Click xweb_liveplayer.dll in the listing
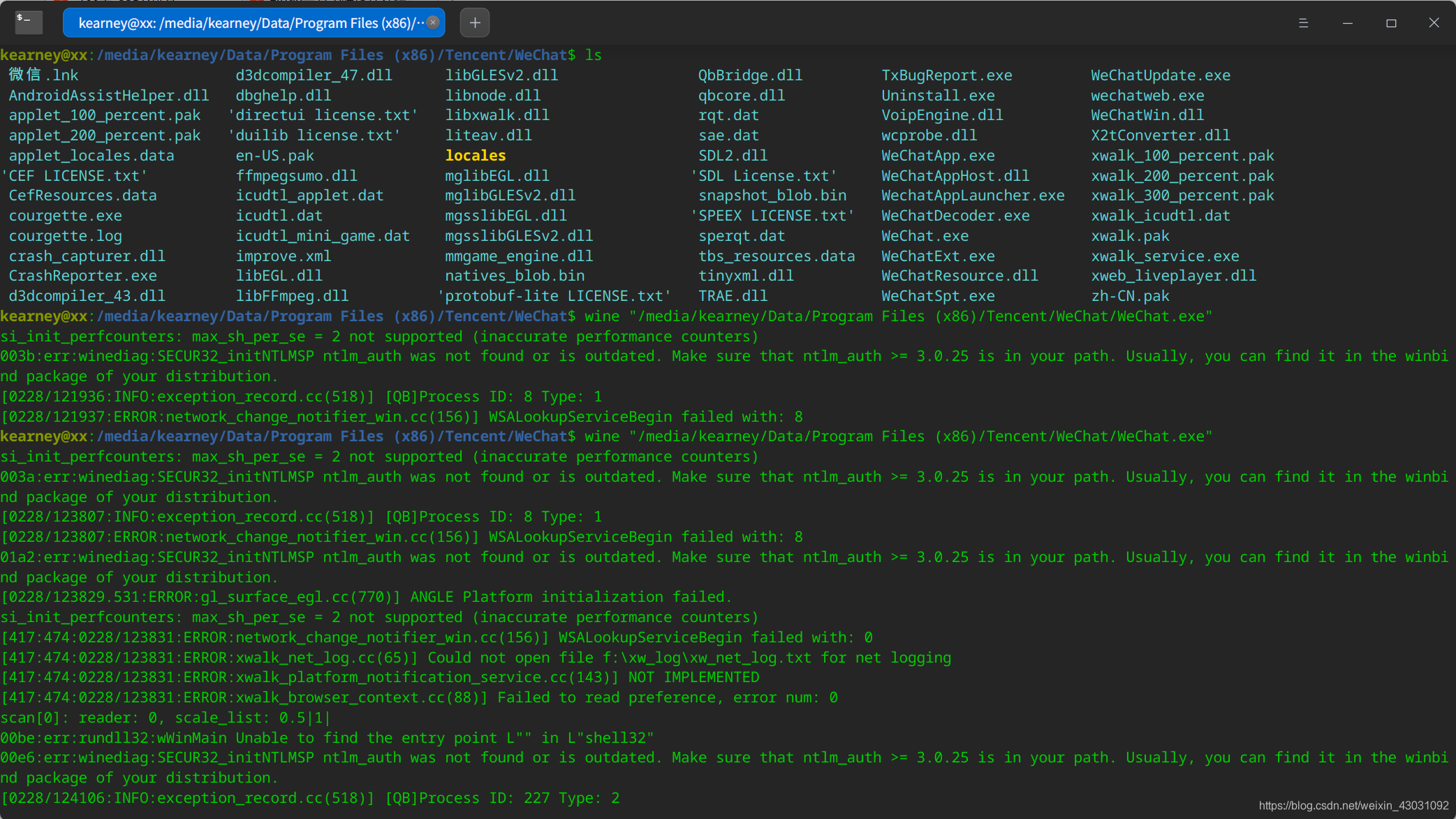Image resolution: width=1456 pixels, height=819 pixels. (x=1173, y=276)
